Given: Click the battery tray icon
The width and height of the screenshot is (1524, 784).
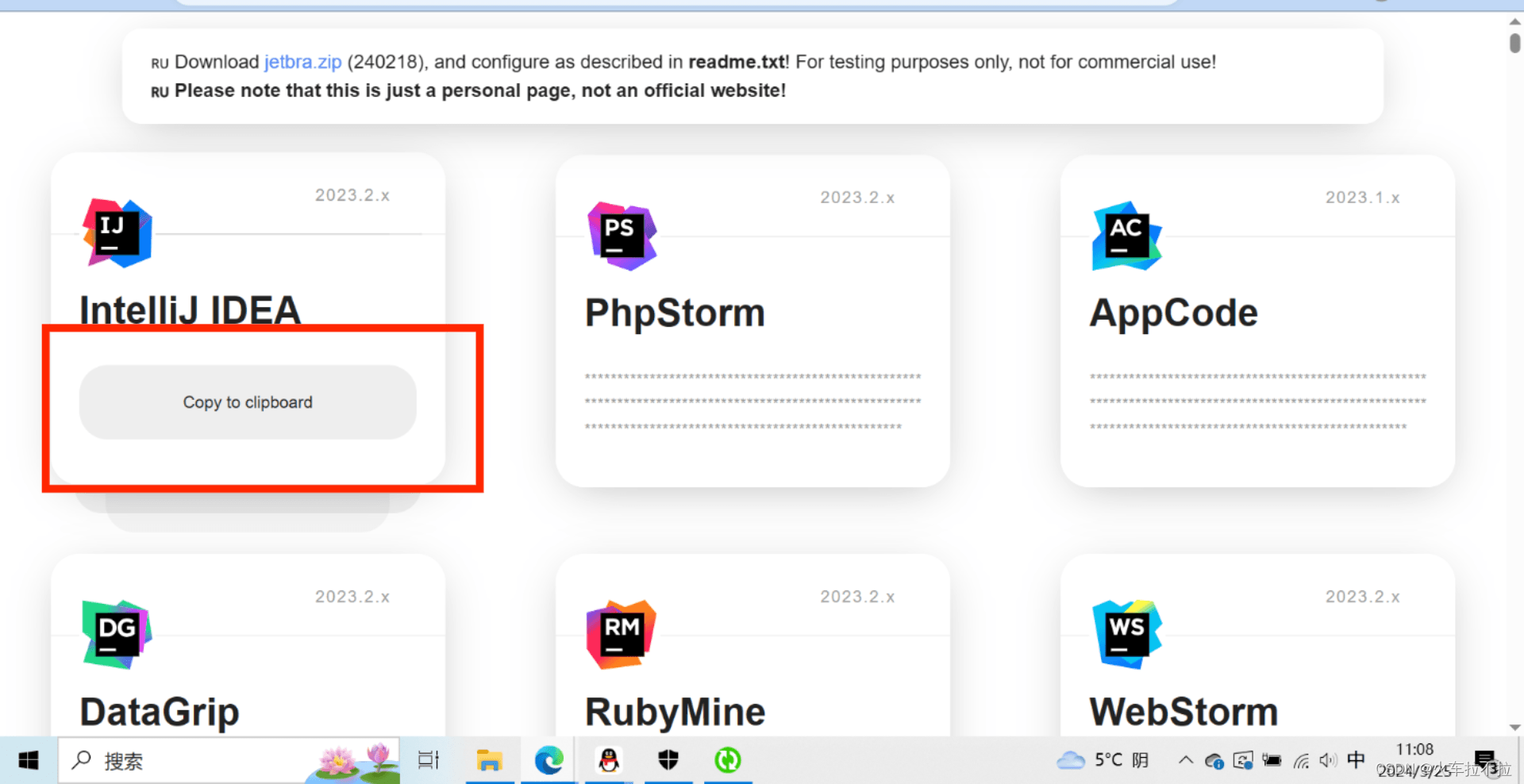Looking at the screenshot, I should tap(1272, 761).
